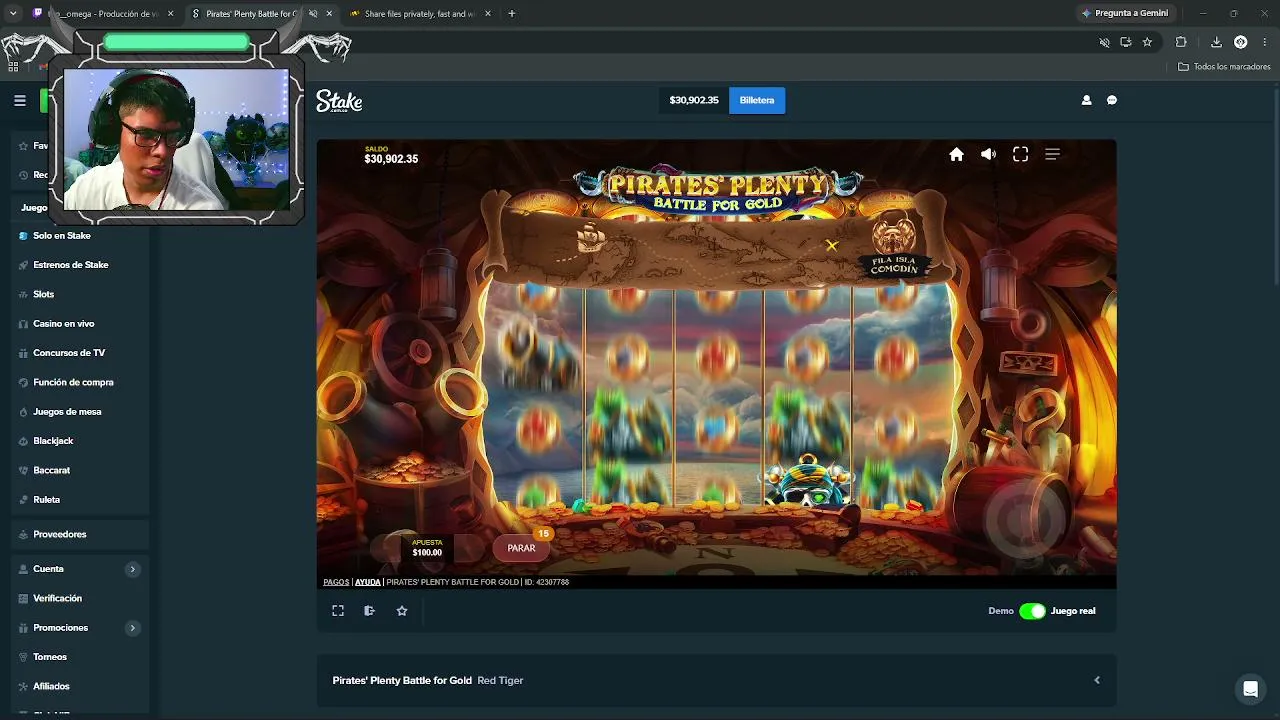Click the muted-site icon in address bar

pos(1104,42)
